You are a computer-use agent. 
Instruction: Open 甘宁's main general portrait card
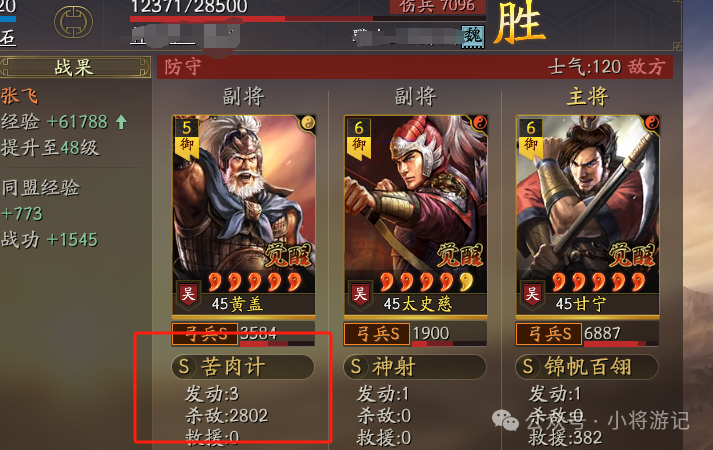587,215
